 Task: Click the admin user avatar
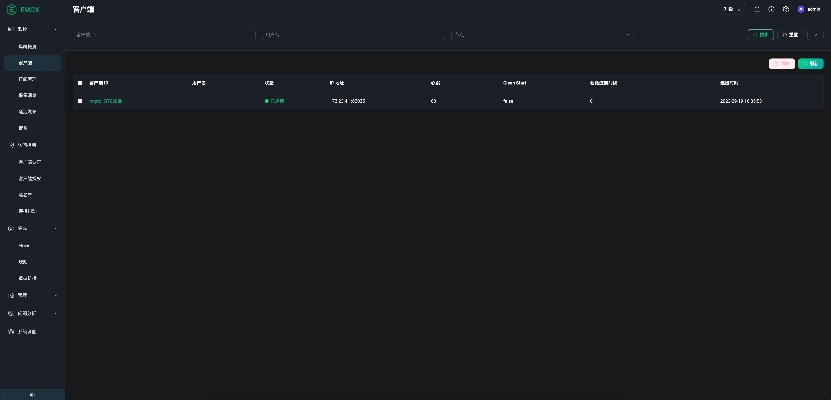(x=800, y=9)
